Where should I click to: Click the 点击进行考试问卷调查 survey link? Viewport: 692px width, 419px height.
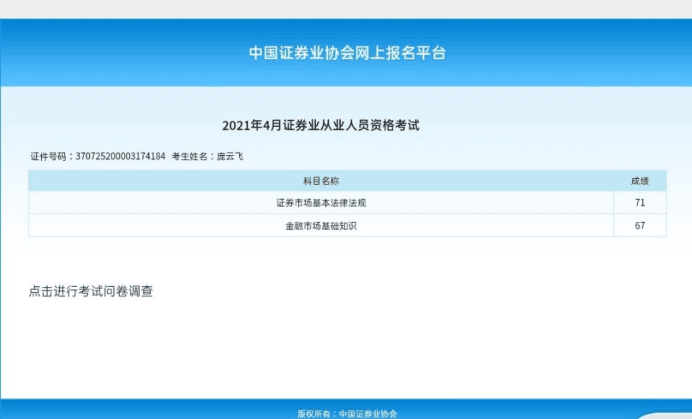(x=91, y=292)
